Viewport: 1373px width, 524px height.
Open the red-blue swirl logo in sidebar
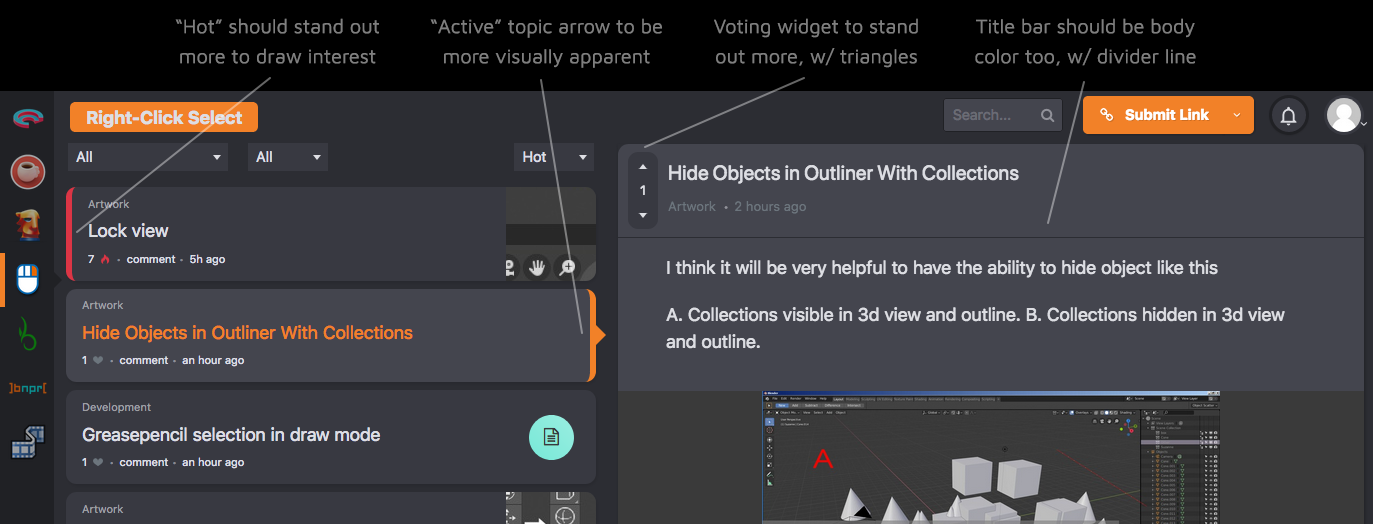28,118
